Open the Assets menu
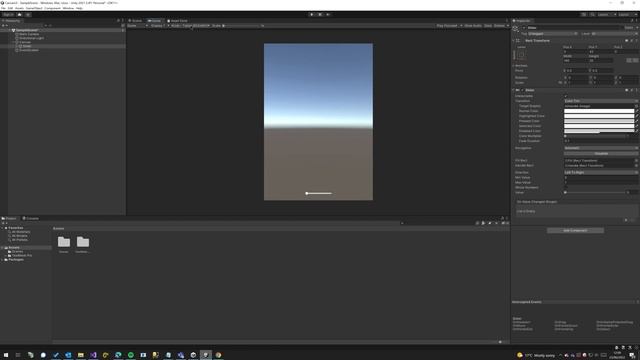The width and height of the screenshot is (640, 360). [x=19, y=8]
